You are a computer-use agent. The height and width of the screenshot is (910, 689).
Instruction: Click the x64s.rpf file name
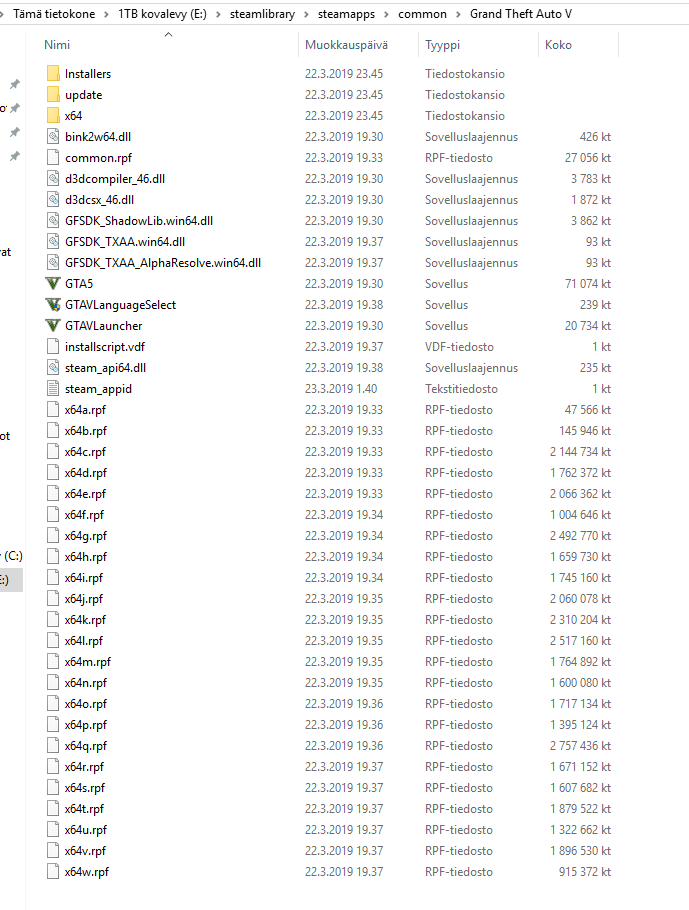[85, 788]
